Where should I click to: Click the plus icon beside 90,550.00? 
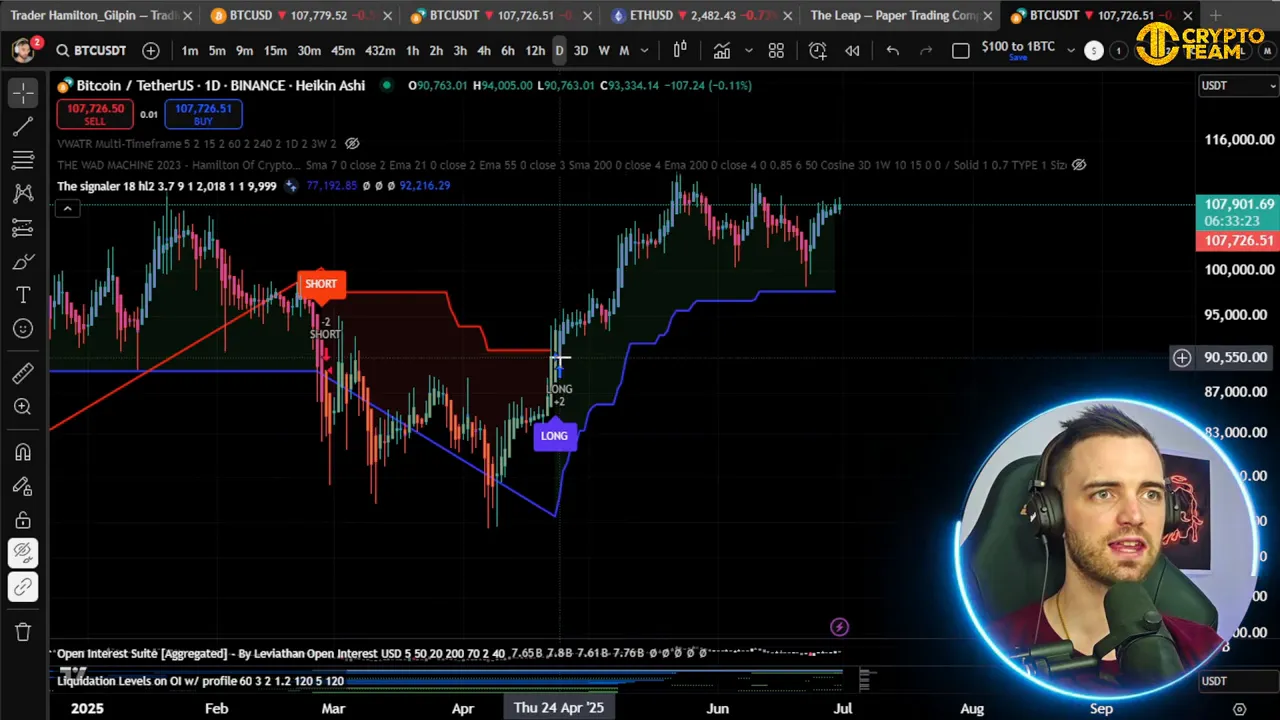pos(1182,357)
